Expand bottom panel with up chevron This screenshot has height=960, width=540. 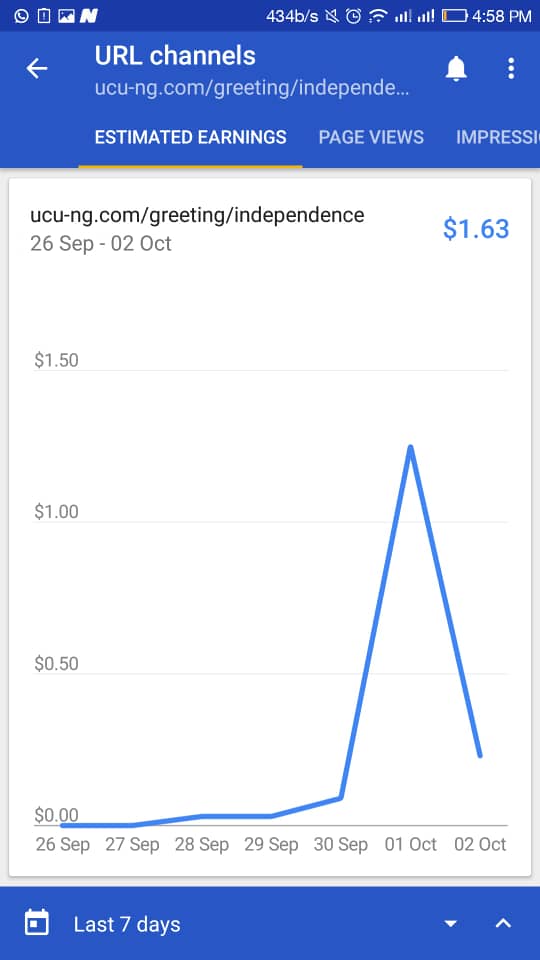click(503, 923)
